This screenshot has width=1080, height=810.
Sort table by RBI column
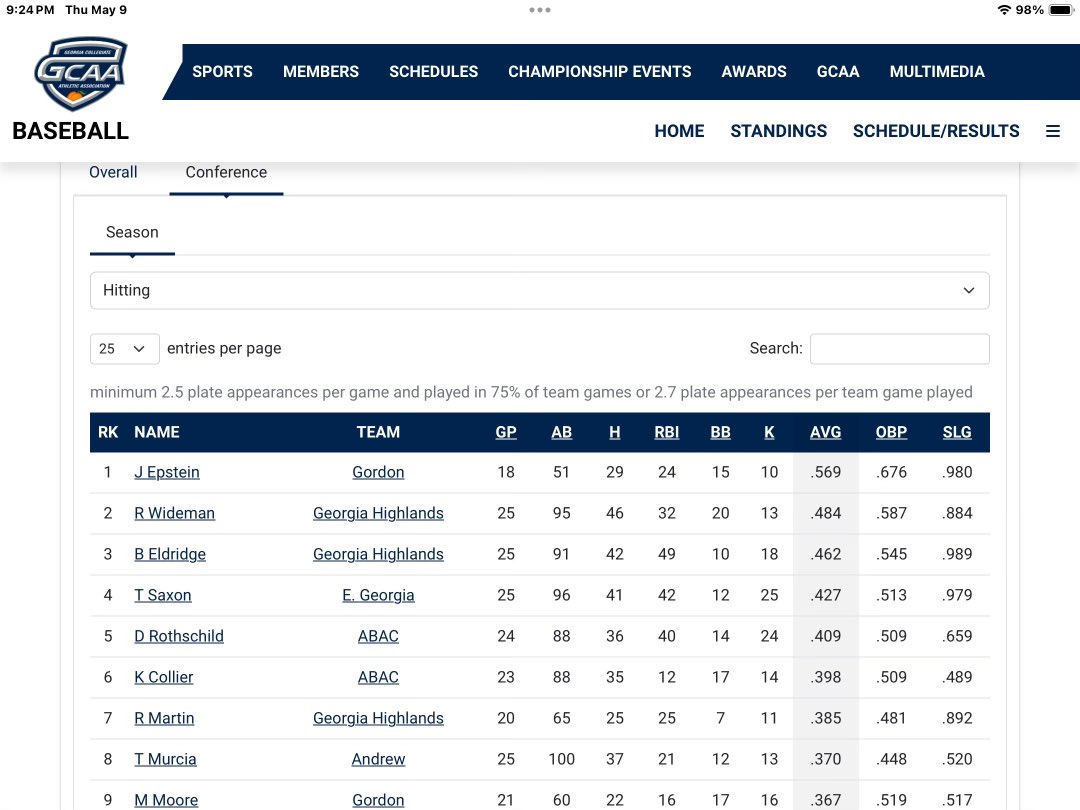(x=667, y=432)
